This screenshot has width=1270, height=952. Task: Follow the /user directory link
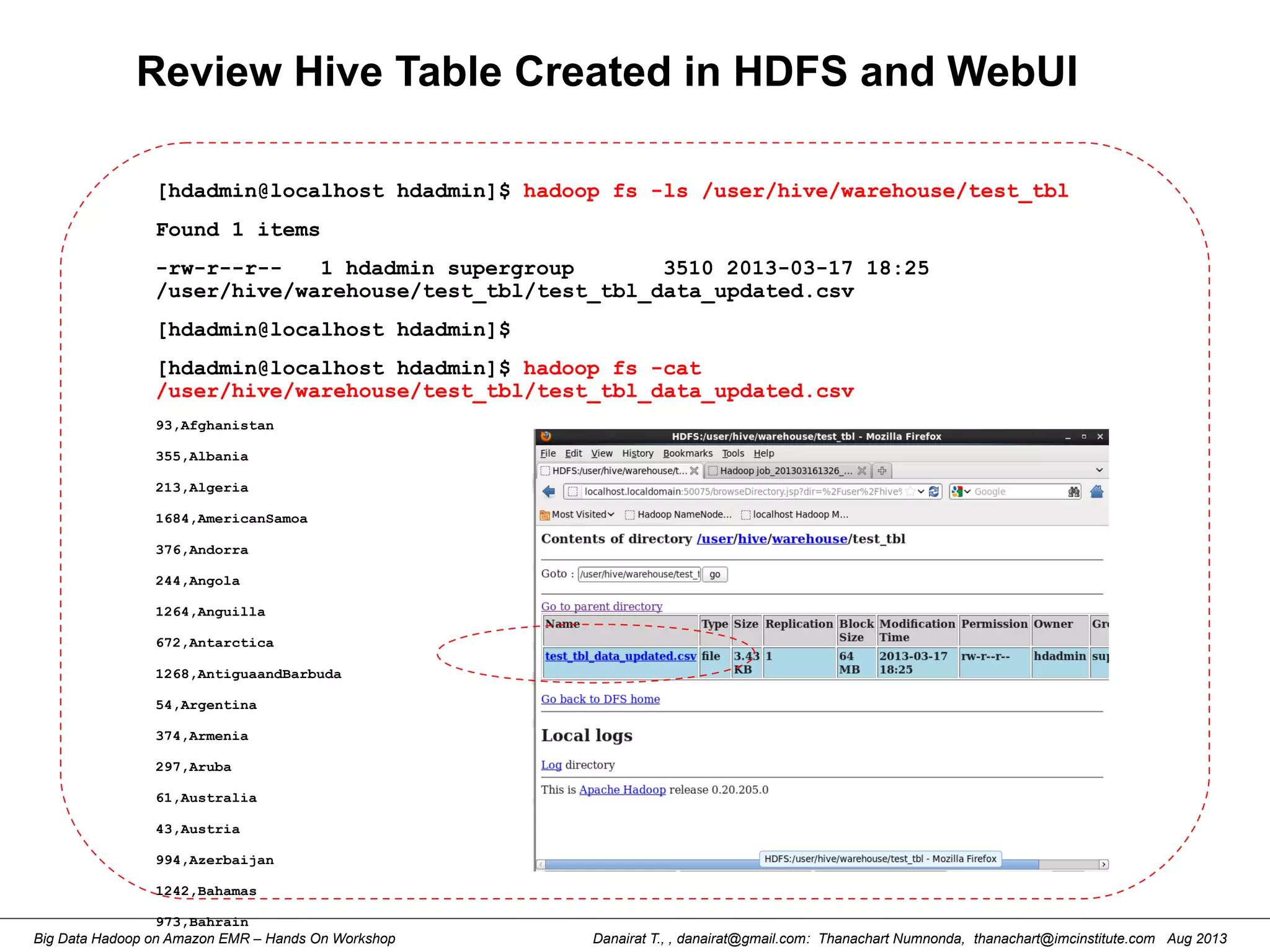tap(715, 539)
